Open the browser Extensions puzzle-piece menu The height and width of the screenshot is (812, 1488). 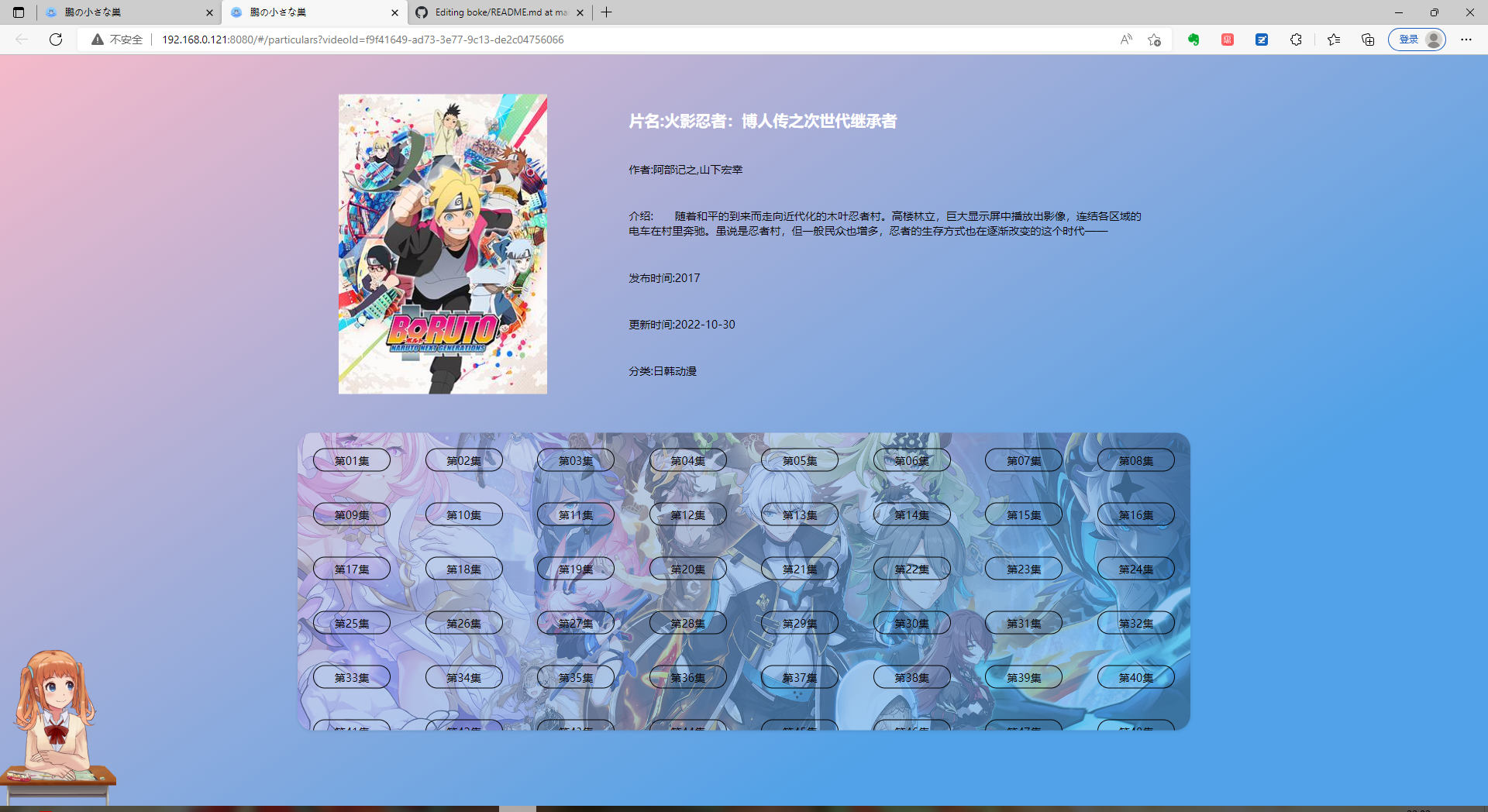point(1296,39)
